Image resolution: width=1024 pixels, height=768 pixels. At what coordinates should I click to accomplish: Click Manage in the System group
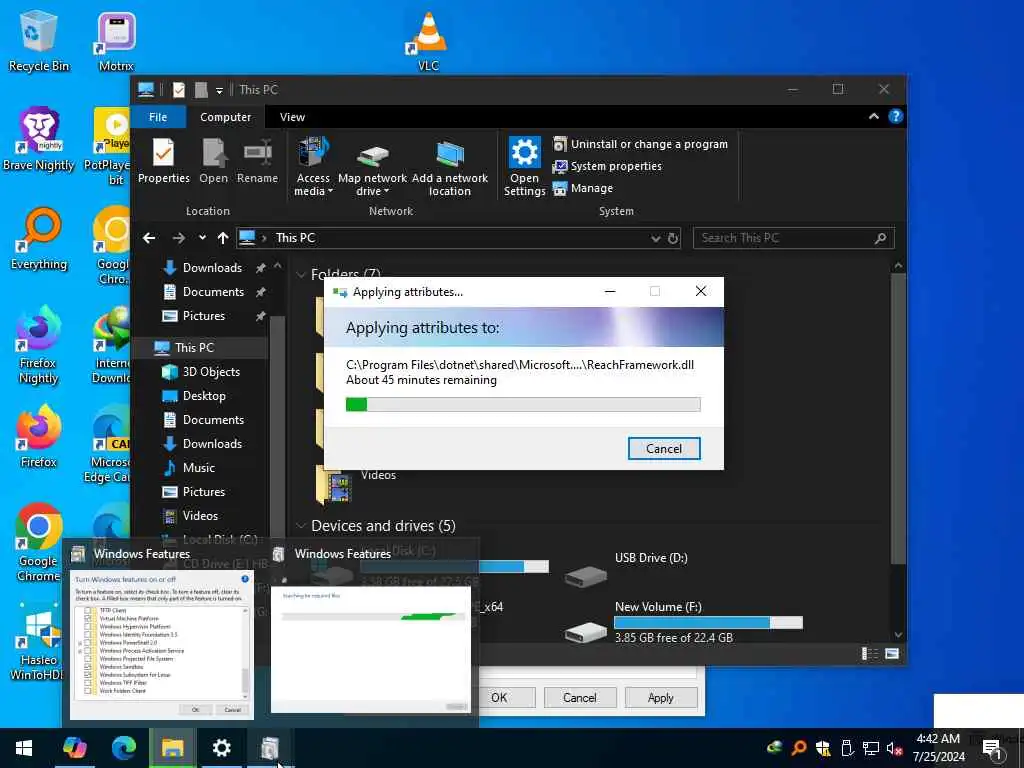click(x=583, y=188)
